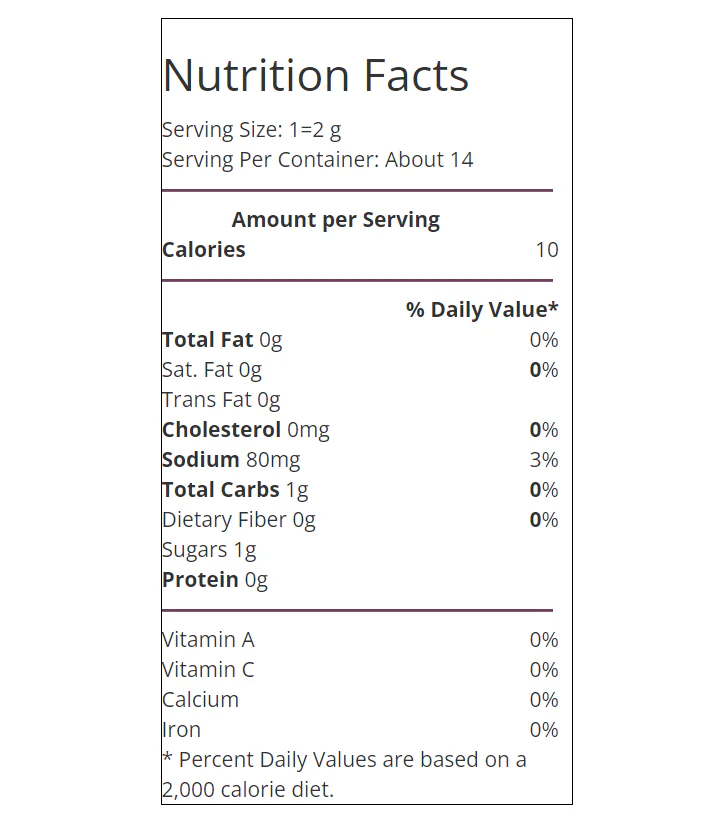Screen dimensions: 717x829
Task: Click the calories value 10
Action: click(547, 250)
